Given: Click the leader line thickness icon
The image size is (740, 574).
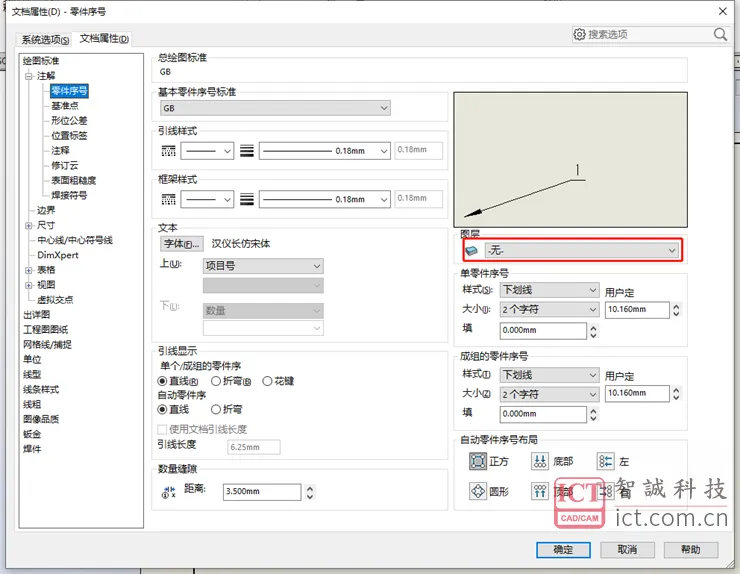Looking at the screenshot, I should click(x=247, y=151).
